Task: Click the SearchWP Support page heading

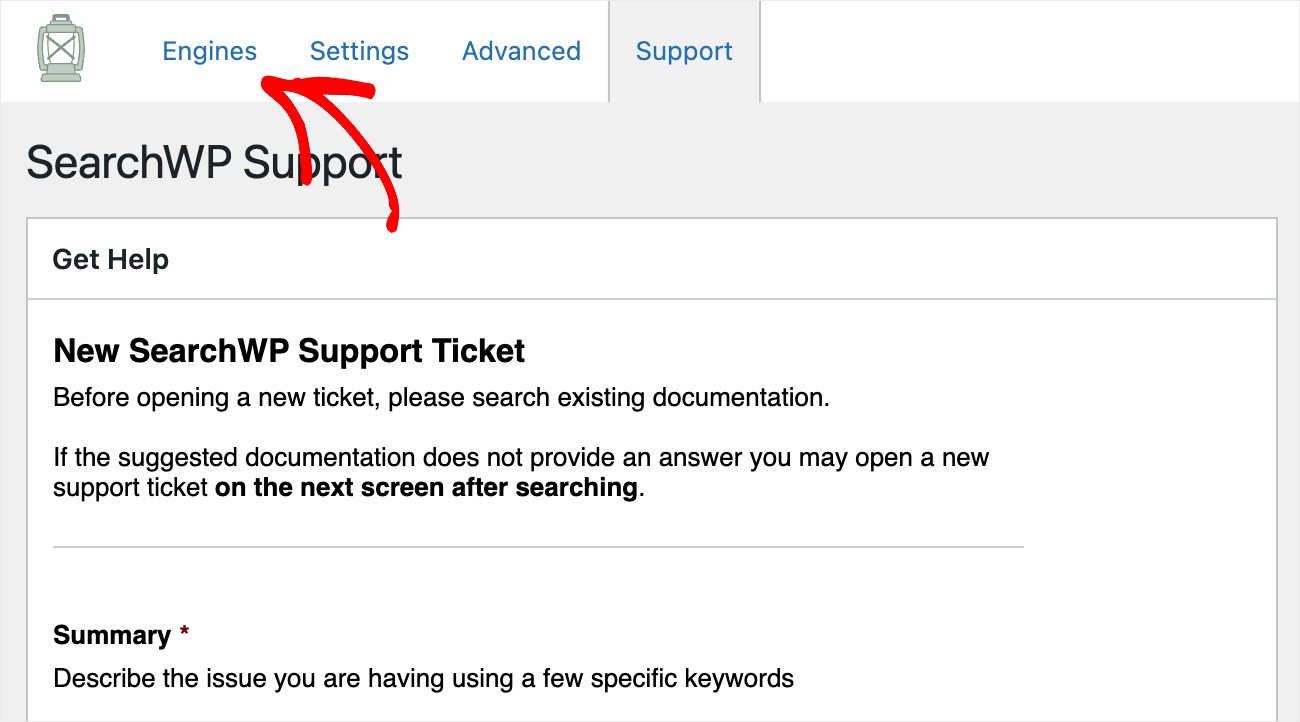Action: (x=214, y=162)
